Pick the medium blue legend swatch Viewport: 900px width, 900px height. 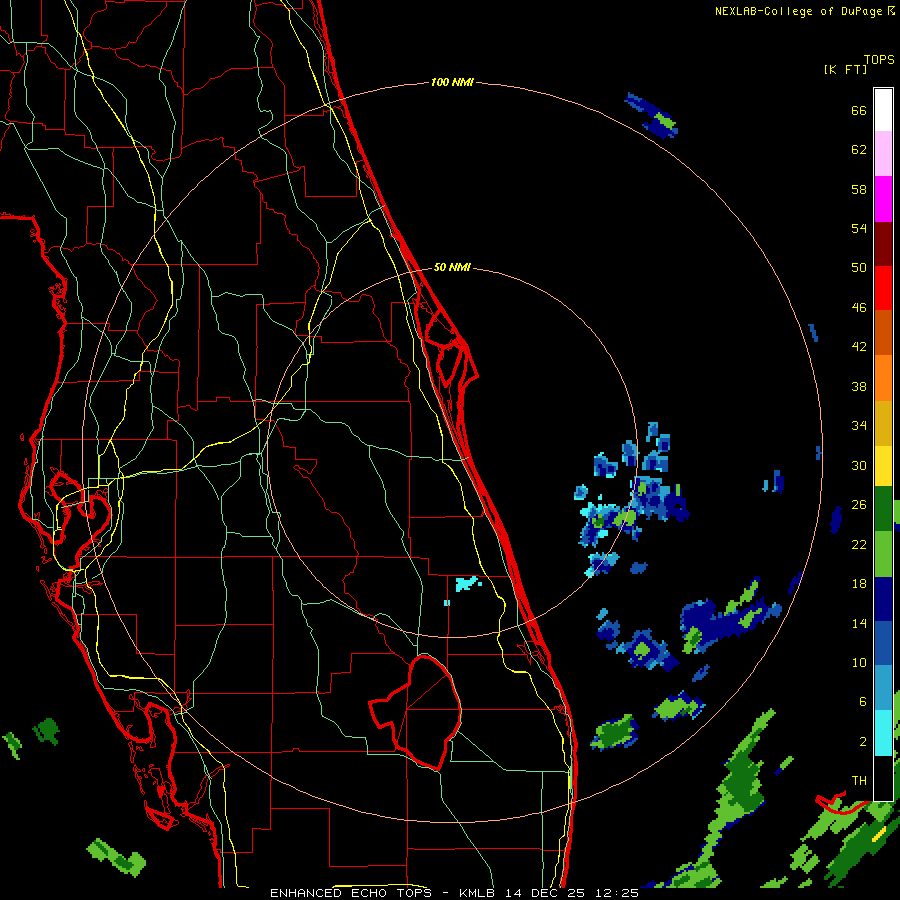click(883, 643)
